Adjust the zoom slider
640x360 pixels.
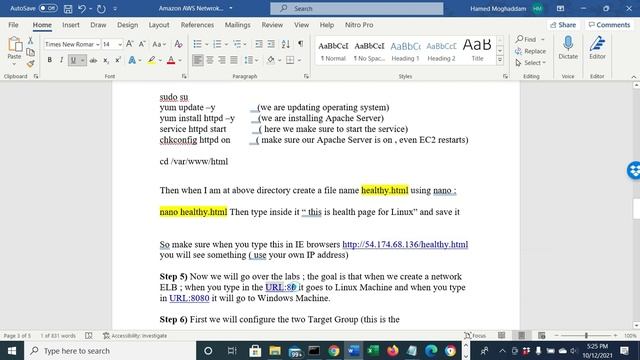pyautogui.click(x=586, y=336)
